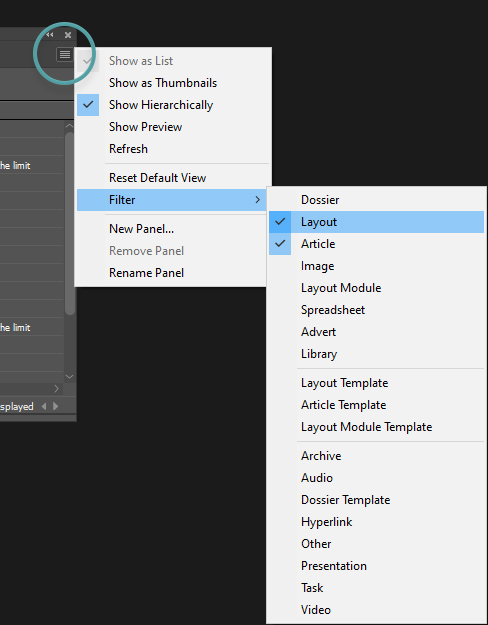The width and height of the screenshot is (488, 625).
Task: Uncheck the Layout filter
Action: tap(376, 222)
